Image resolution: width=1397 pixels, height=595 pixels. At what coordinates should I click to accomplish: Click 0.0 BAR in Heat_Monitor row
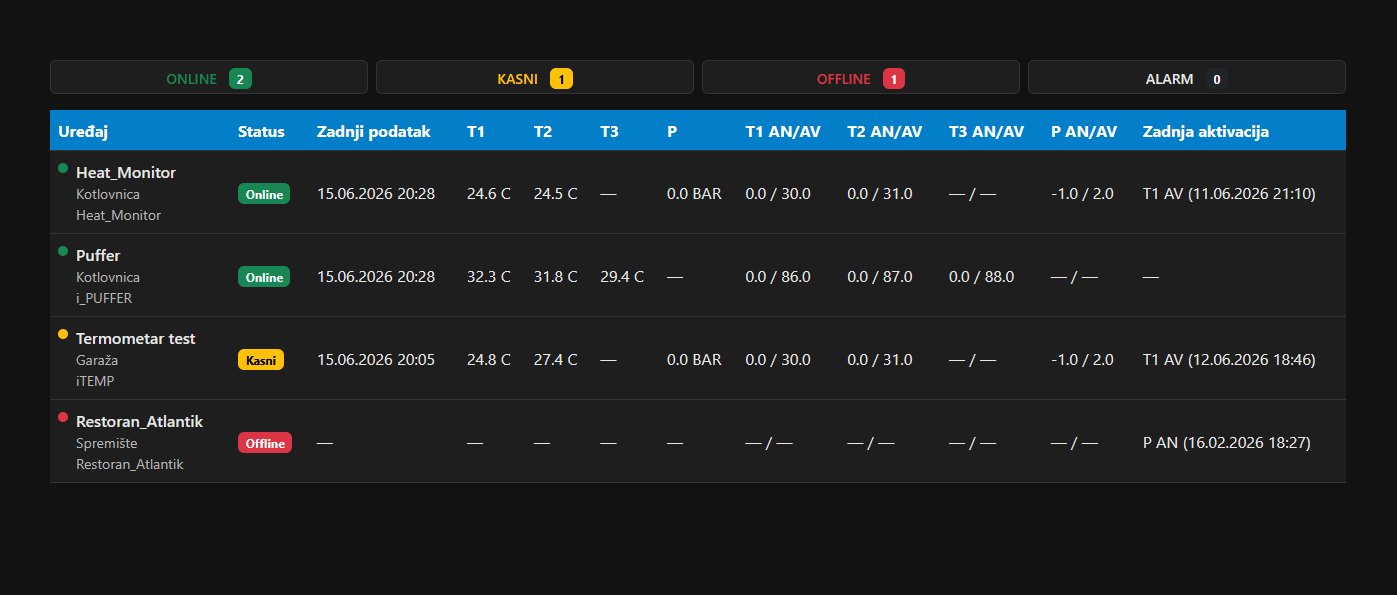(694, 193)
